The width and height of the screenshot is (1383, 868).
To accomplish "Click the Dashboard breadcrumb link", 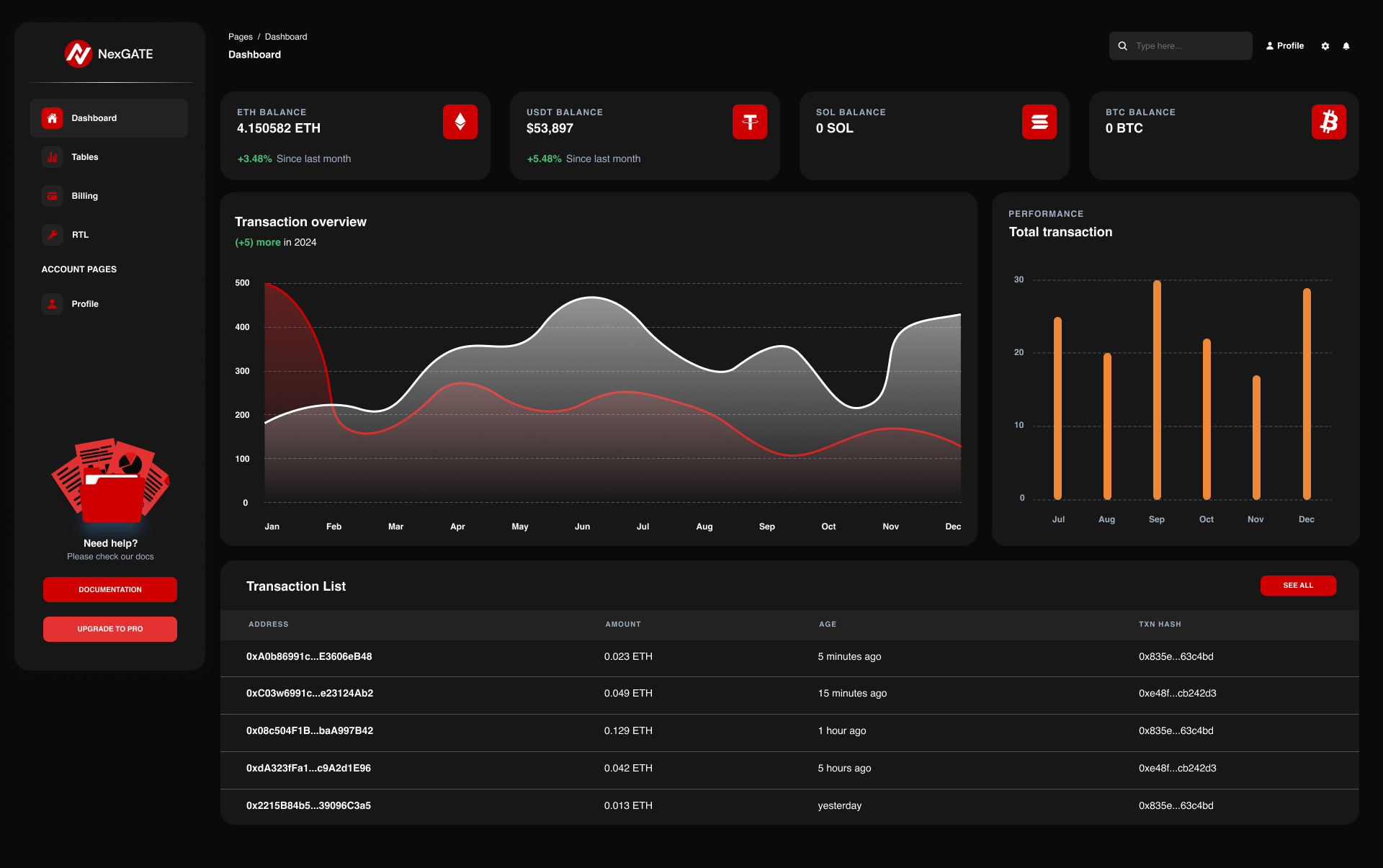I will (286, 37).
